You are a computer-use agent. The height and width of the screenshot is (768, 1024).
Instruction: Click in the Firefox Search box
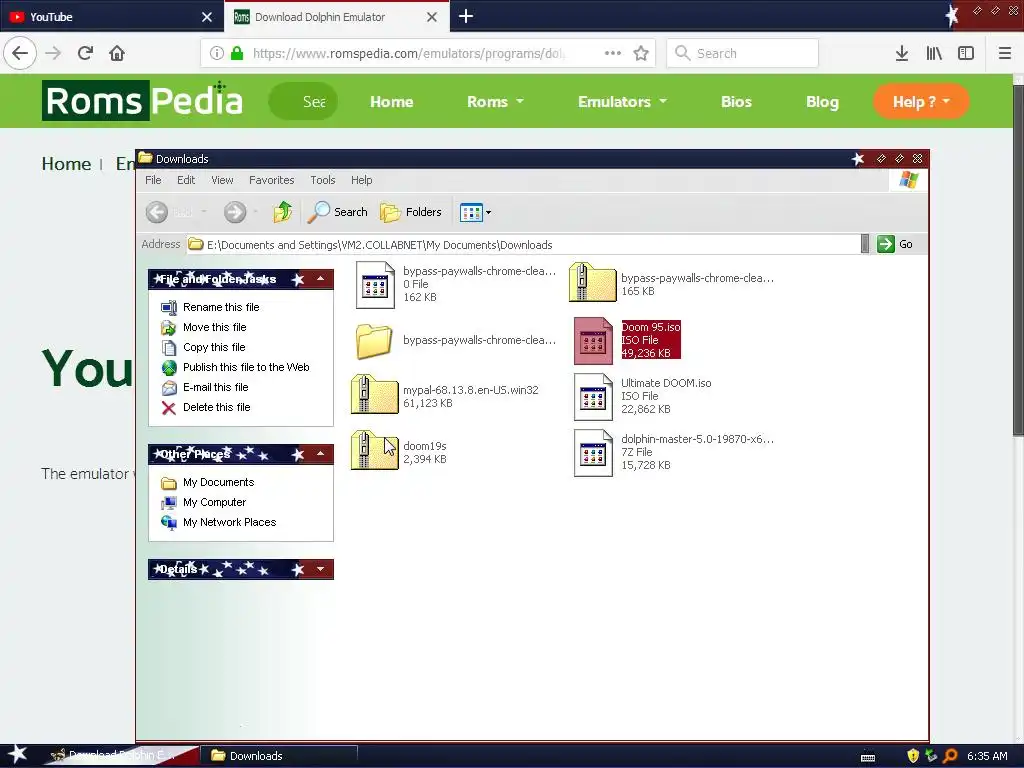(743, 53)
